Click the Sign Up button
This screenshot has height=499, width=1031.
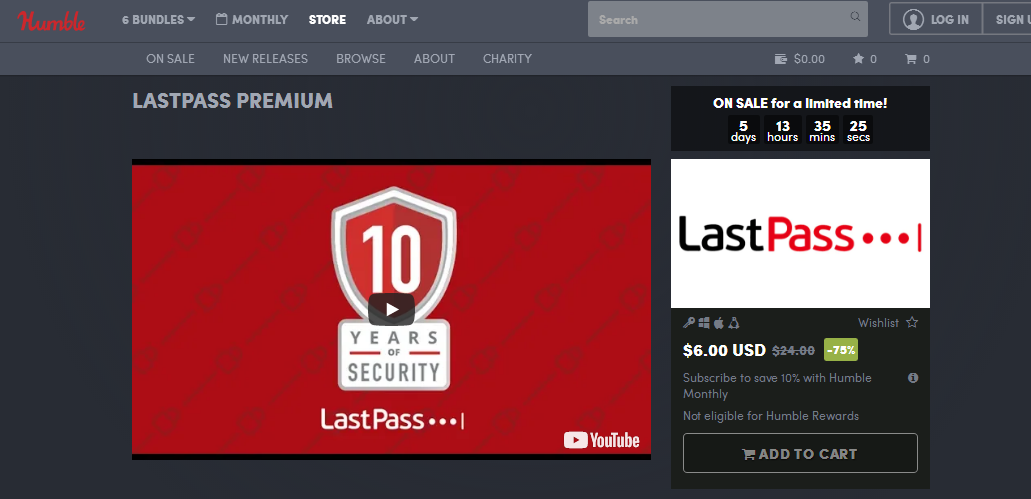(1007, 19)
